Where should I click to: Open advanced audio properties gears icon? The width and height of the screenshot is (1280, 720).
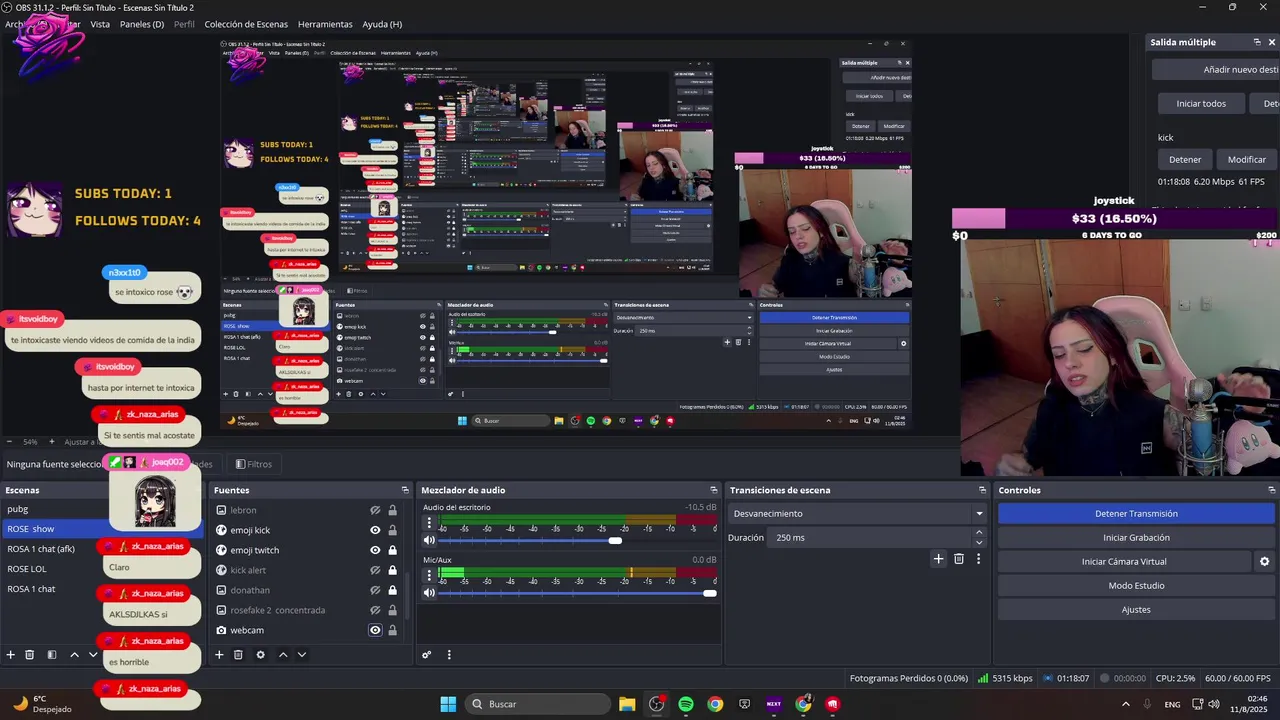427,655
